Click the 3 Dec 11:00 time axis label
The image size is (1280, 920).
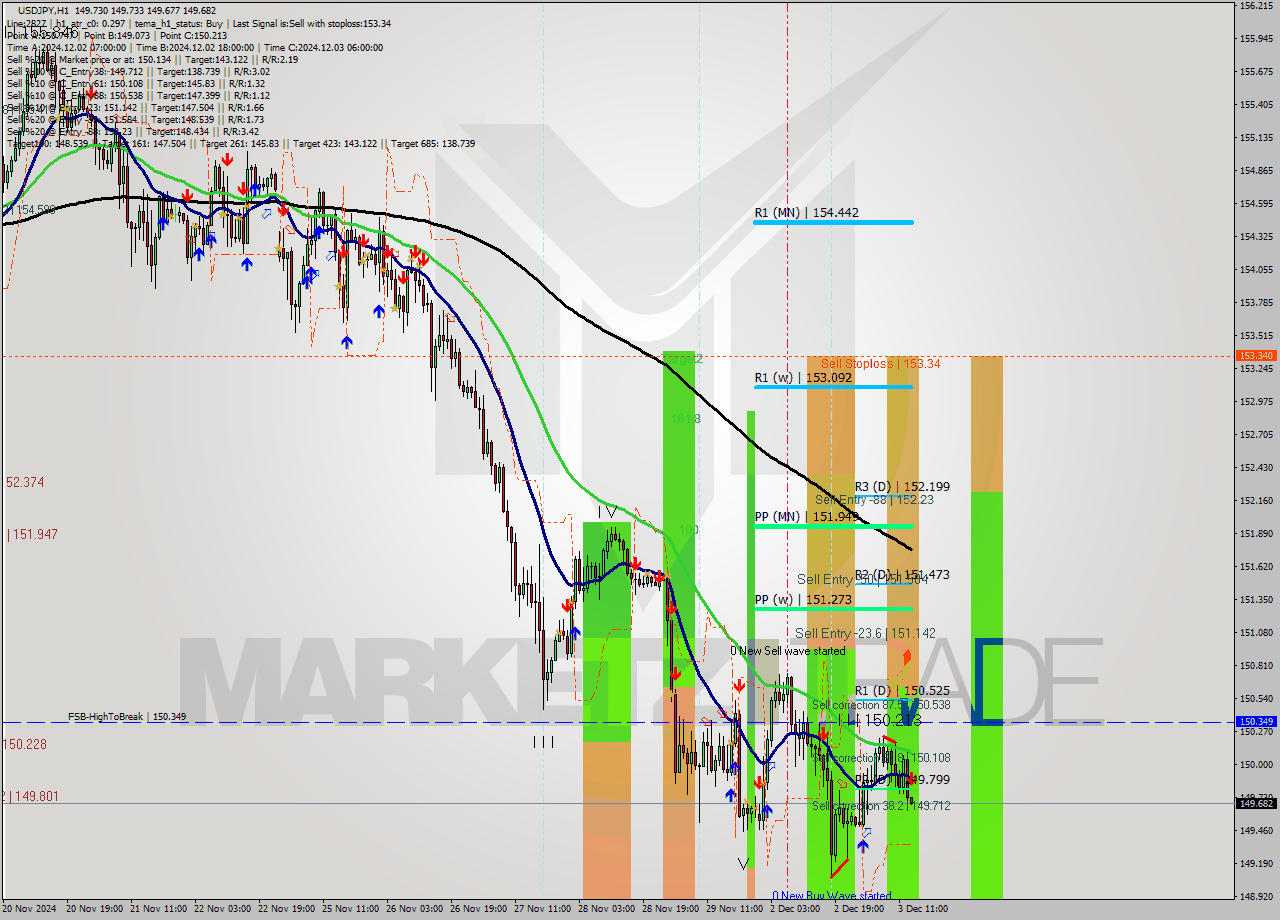[923, 909]
